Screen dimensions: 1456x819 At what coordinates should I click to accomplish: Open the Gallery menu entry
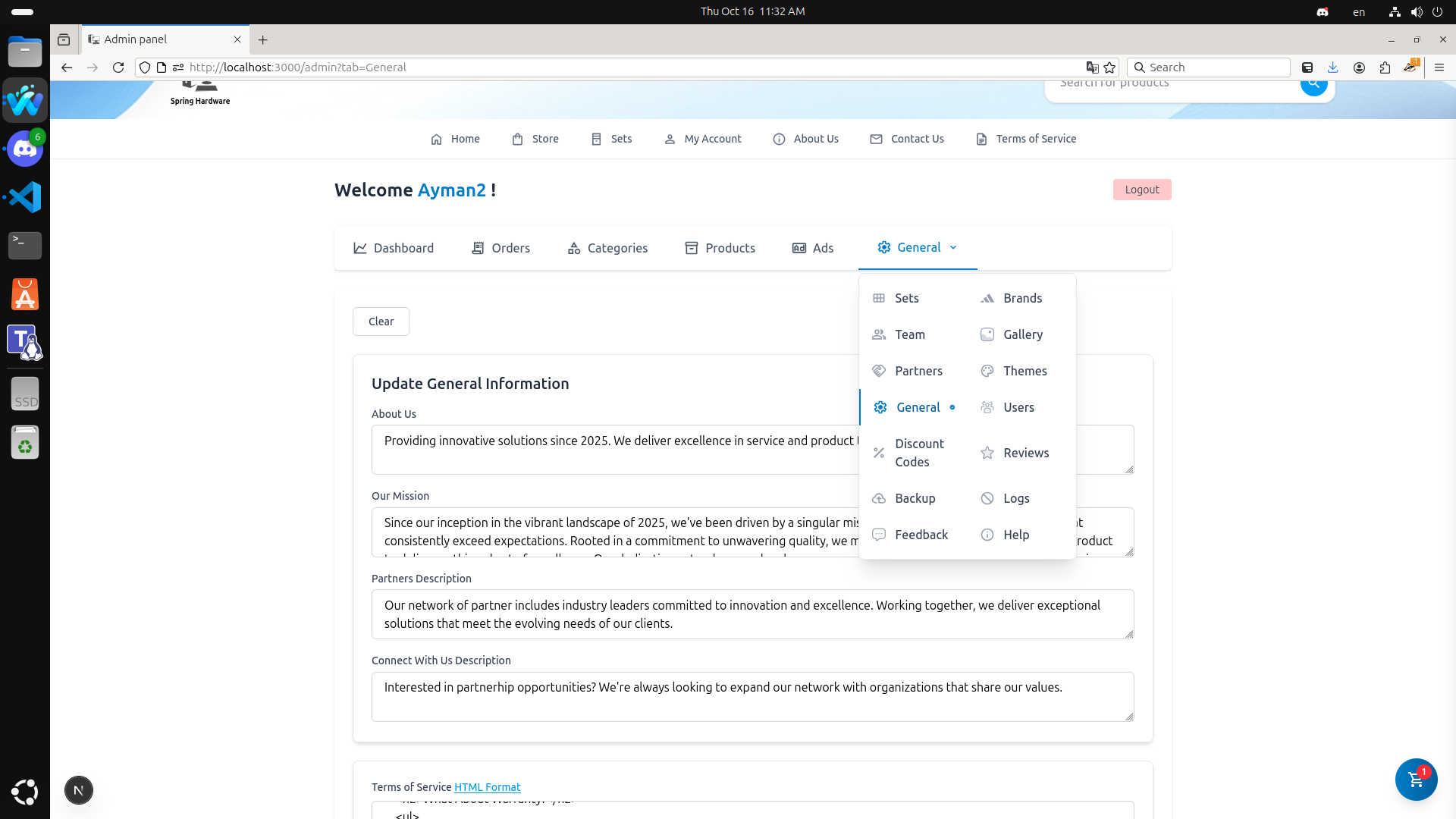[x=1021, y=334]
